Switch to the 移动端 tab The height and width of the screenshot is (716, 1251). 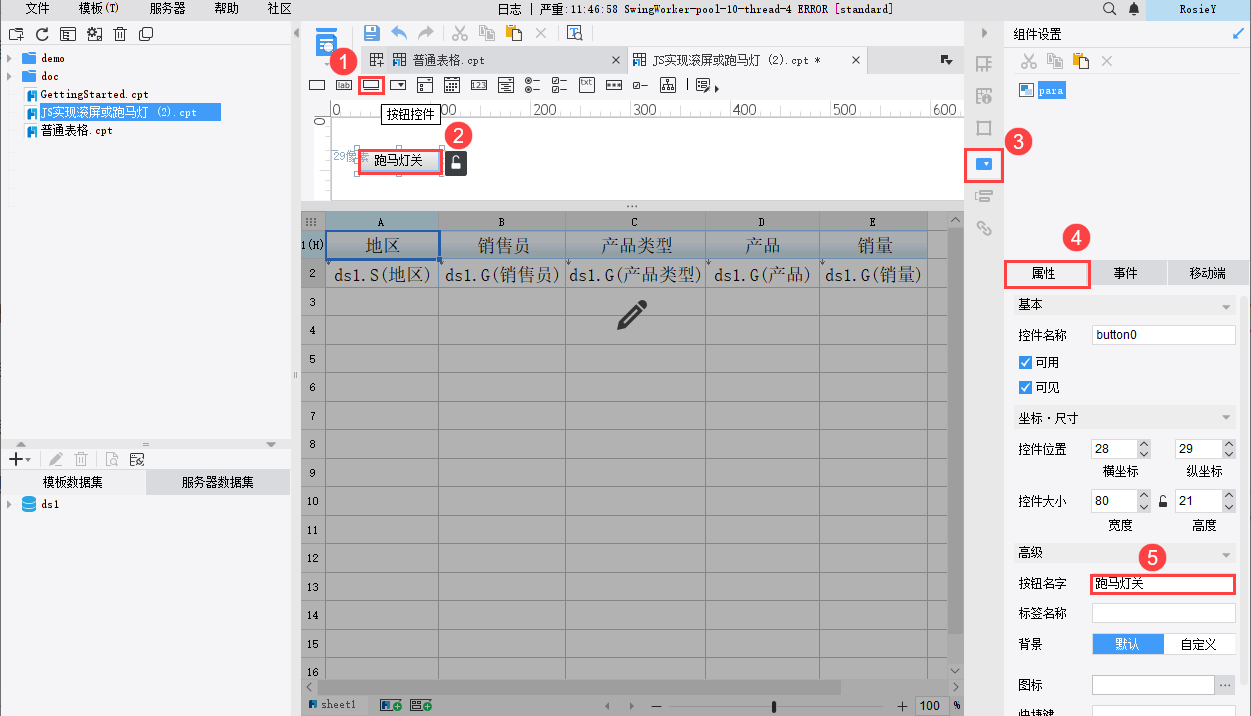pyautogui.click(x=1207, y=273)
